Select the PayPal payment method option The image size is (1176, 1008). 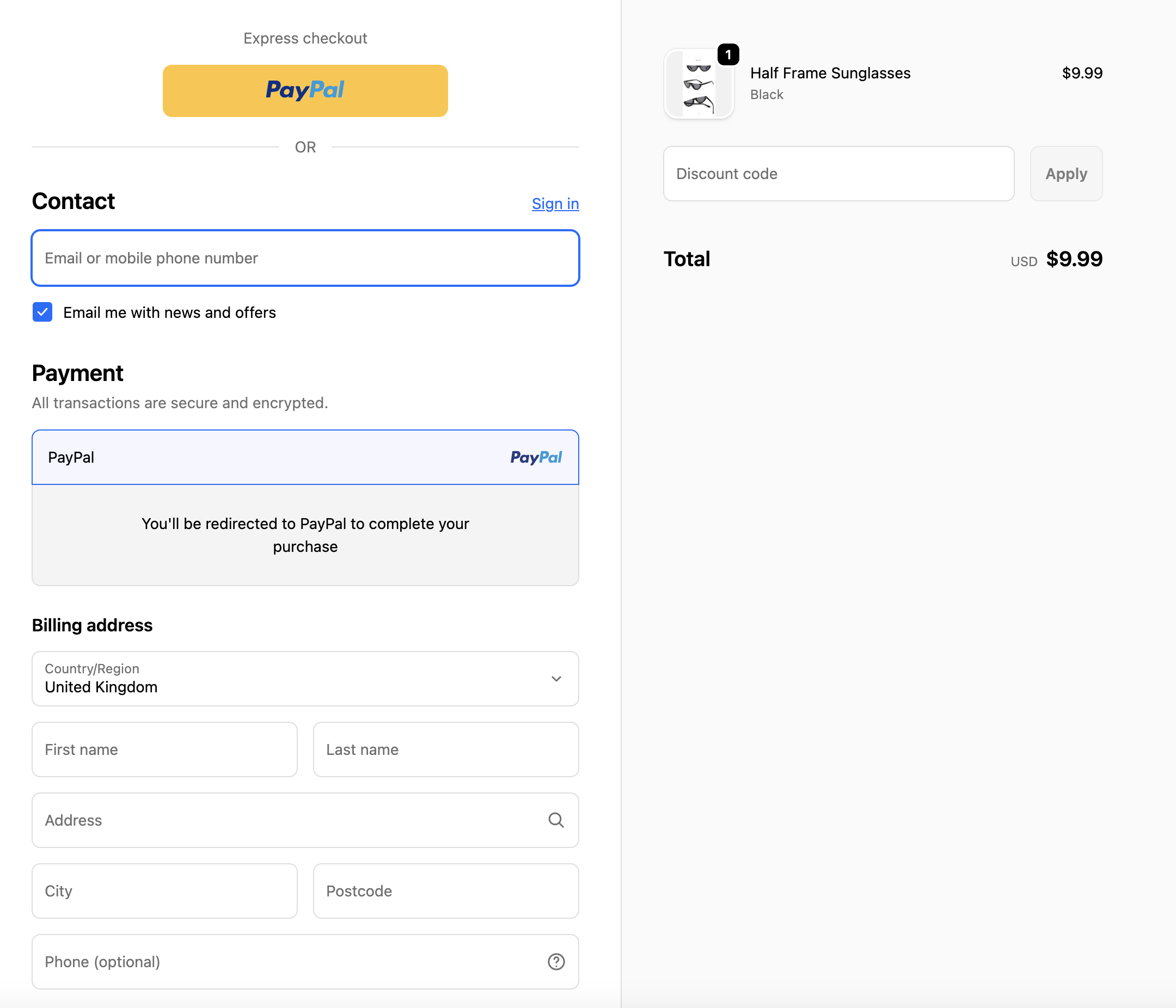pos(227,457)
